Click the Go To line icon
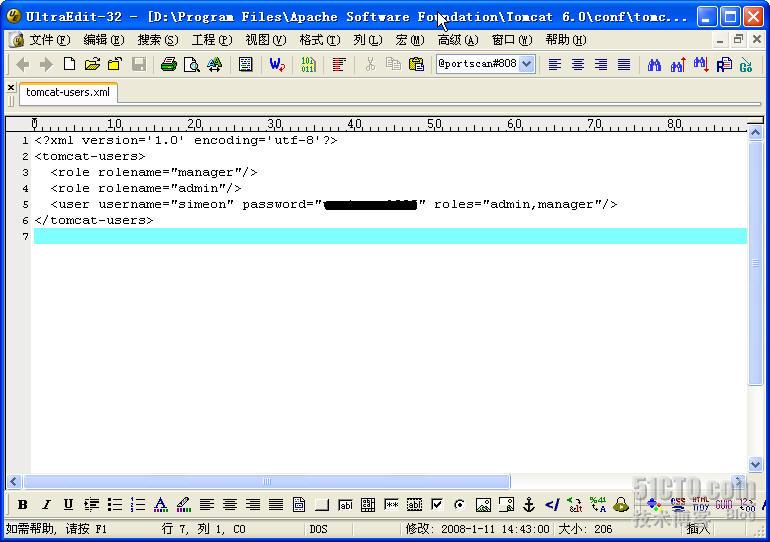The height and width of the screenshot is (542, 770). 746,64
